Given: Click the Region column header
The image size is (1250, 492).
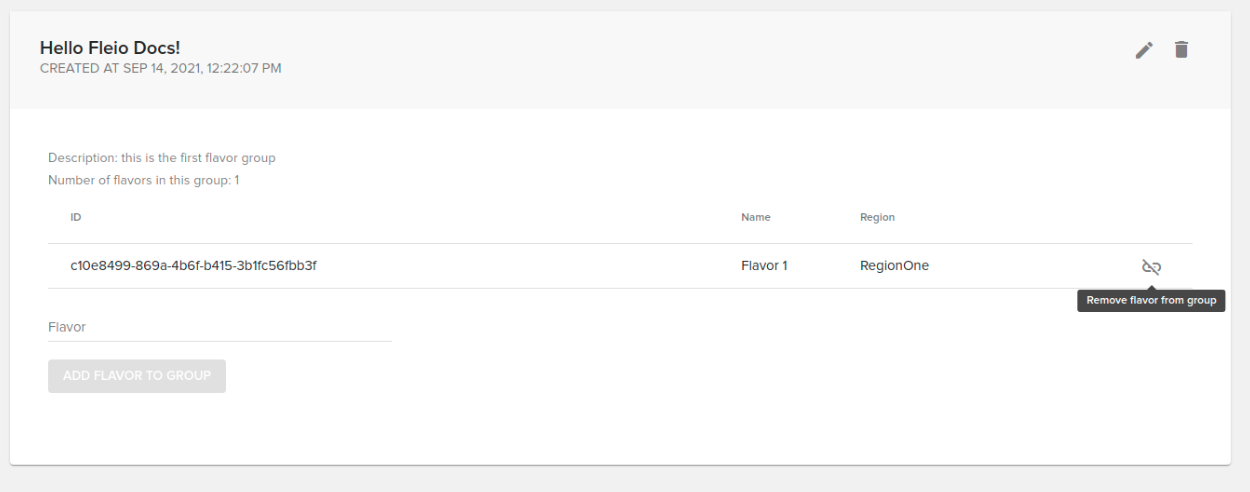Looking at the screenshot, I should pos(877,217).
